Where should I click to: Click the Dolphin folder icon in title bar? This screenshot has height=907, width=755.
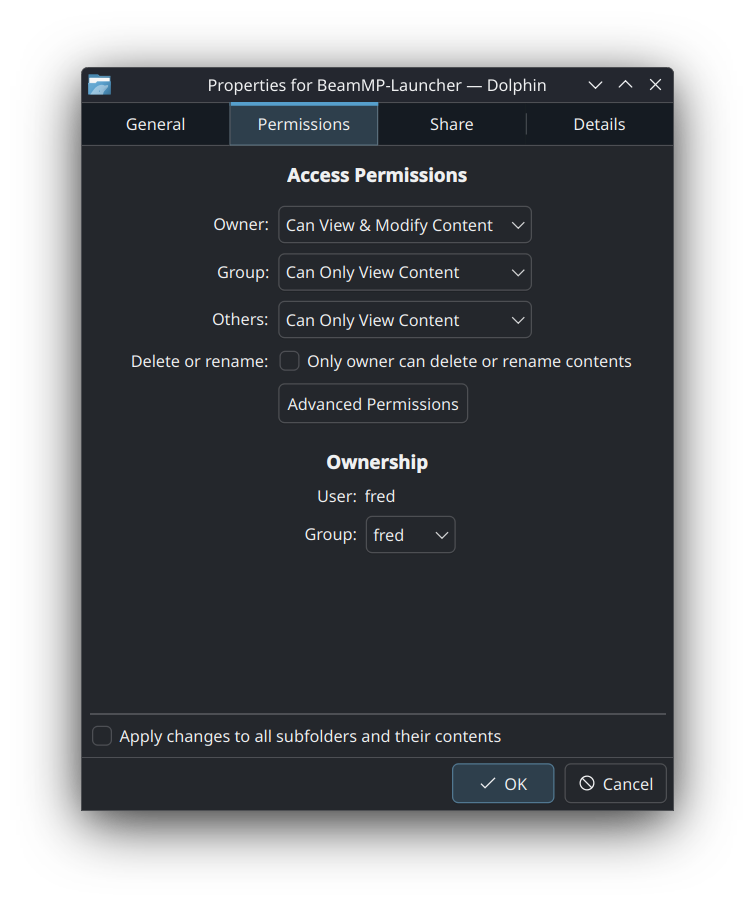(x=99, y=85)
